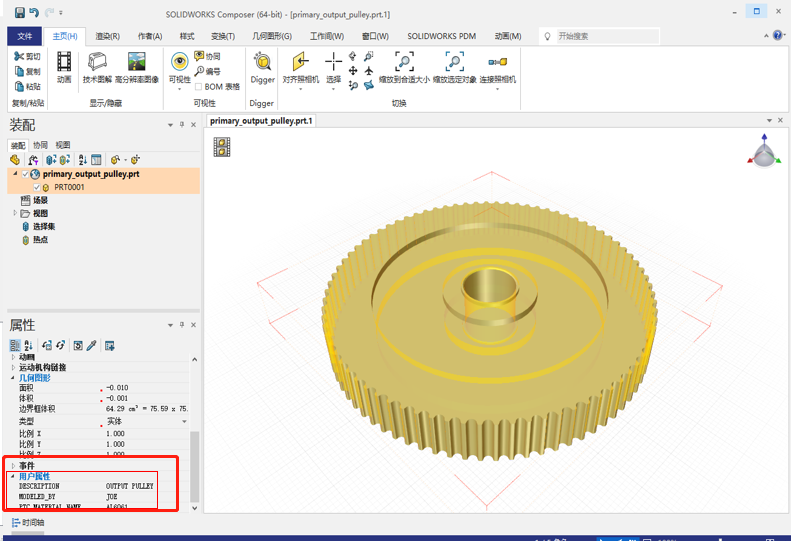This screenshot has height=541, width=791.
Task: Click the 缩放选定对象 zoom selection icon
Action: pyautogui.click(x=455, y=61)
